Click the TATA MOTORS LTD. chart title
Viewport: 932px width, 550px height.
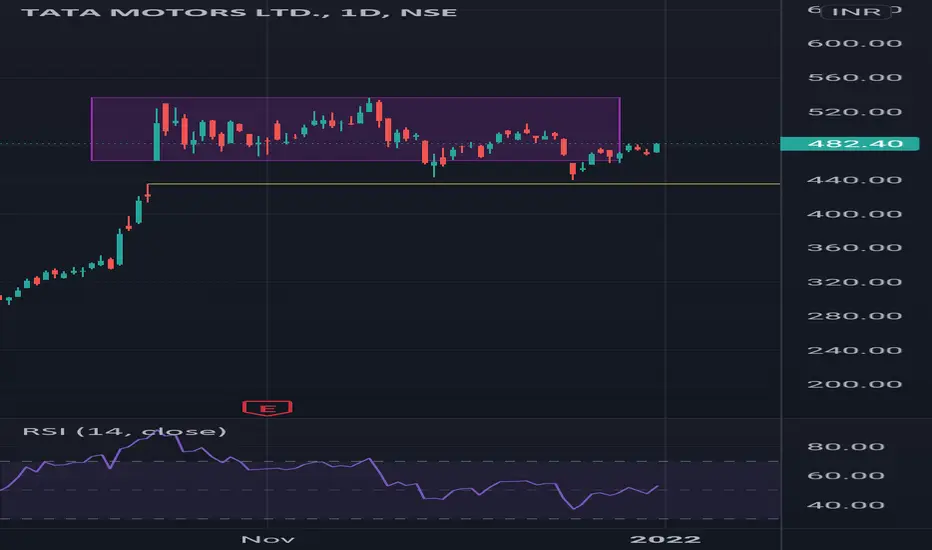point(239,12)
